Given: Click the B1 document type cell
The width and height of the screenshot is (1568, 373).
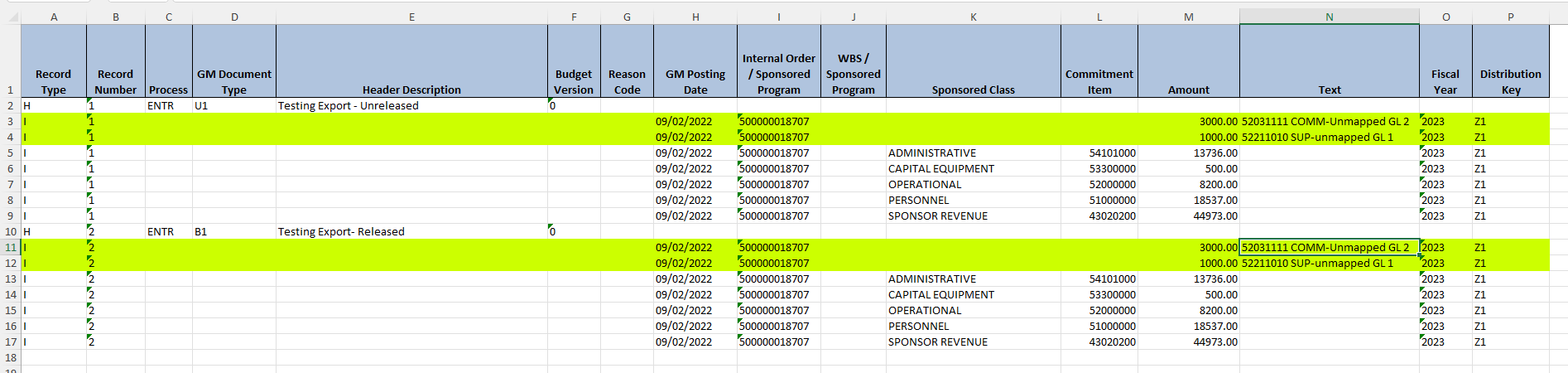Looking at the screenshot, I should [x=201, y=231].
